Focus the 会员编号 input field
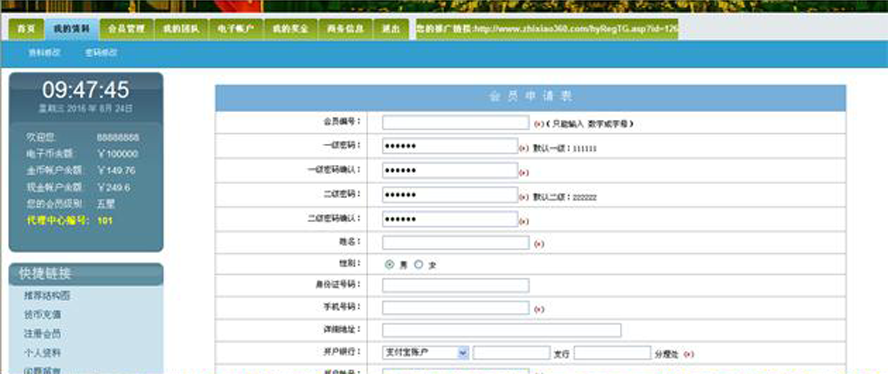This screenshot has width=888, height=374. pyautogui.click(x=456, y=122)
